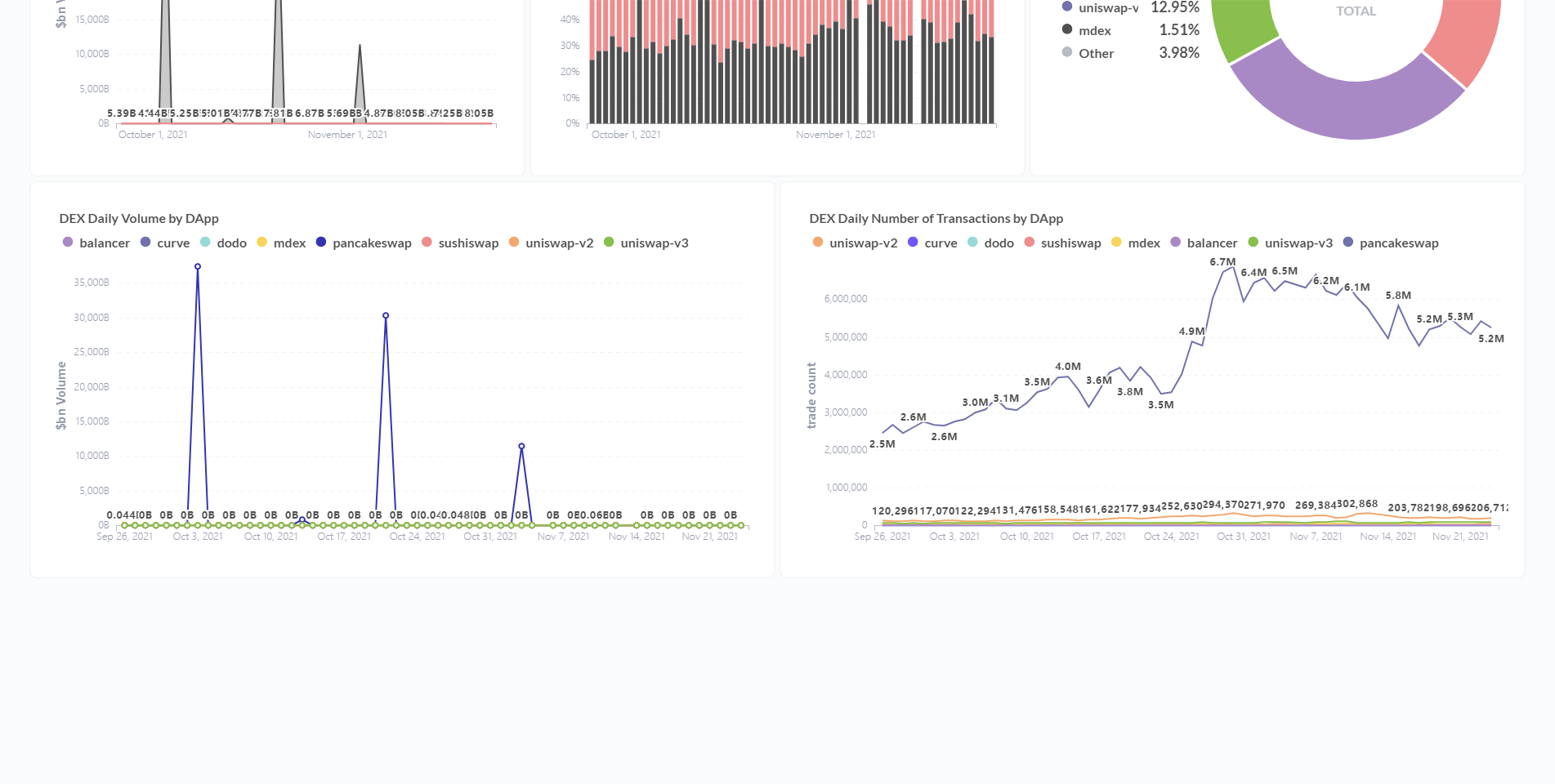Click the green uniswap-v3 icon in the Transactions chart legend

pyautogui.click(x=1252, y=243)
